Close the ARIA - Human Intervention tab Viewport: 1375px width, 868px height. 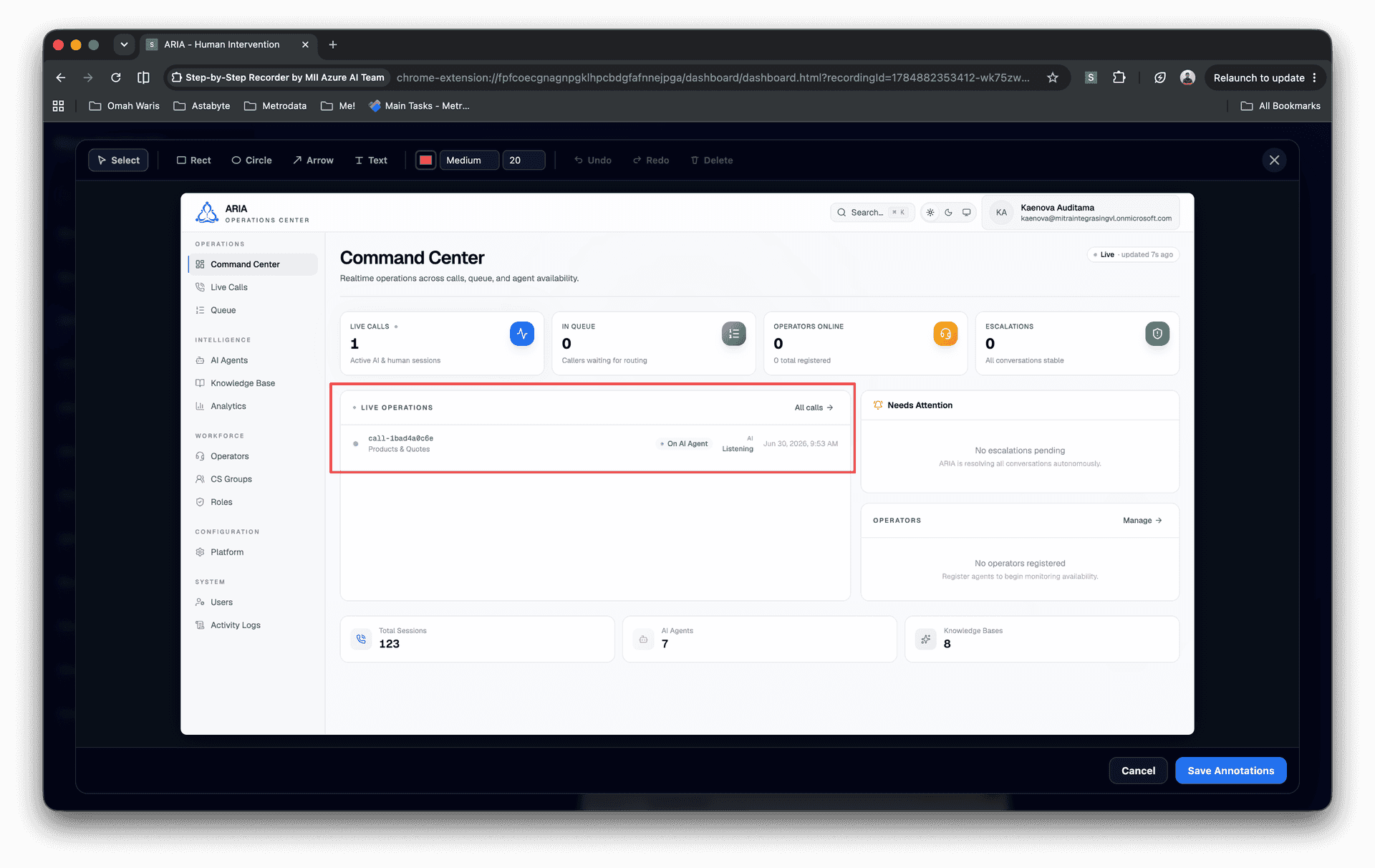point(305,44)
